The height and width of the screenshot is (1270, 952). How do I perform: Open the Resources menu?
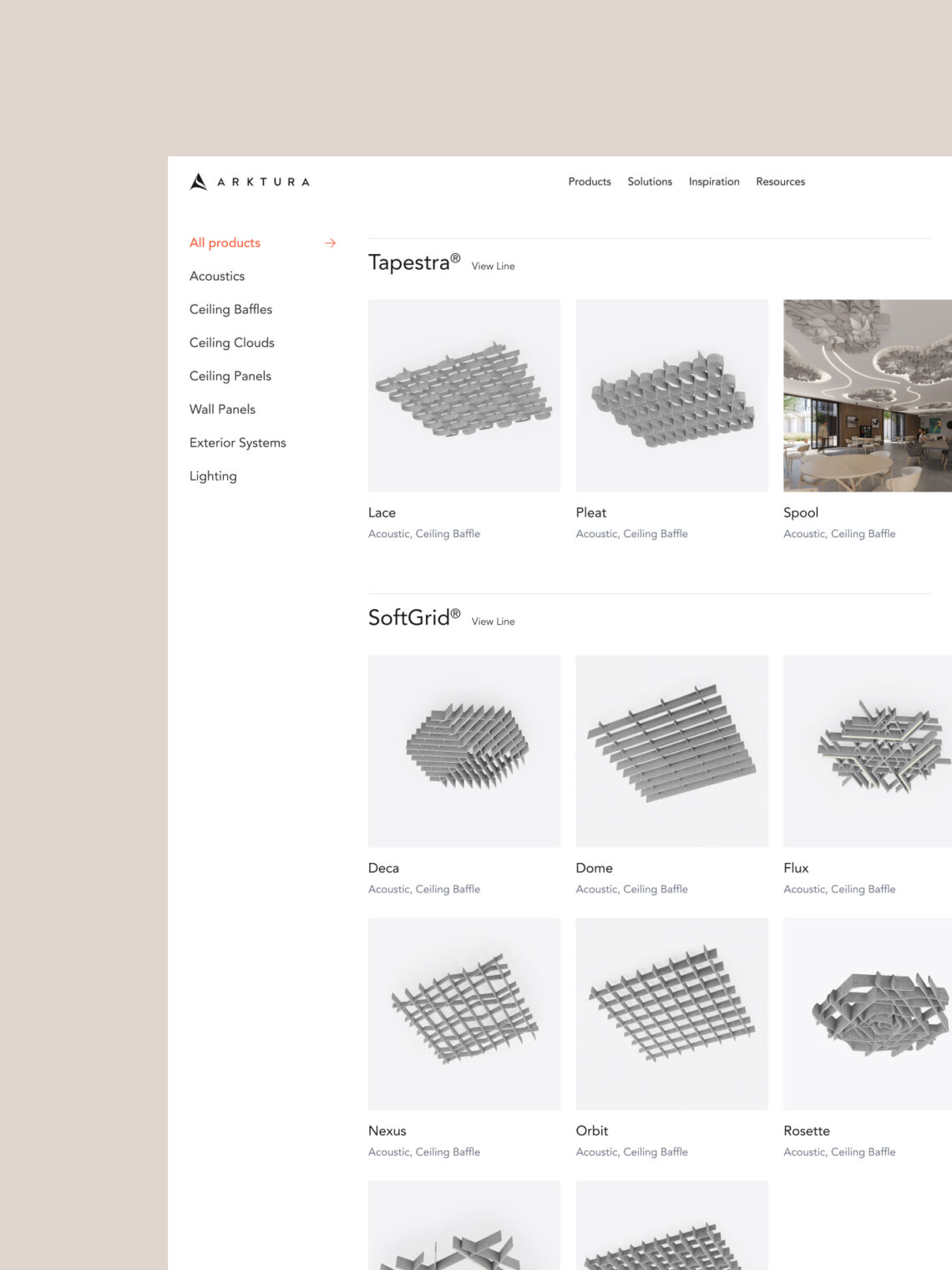pos(781,181)
